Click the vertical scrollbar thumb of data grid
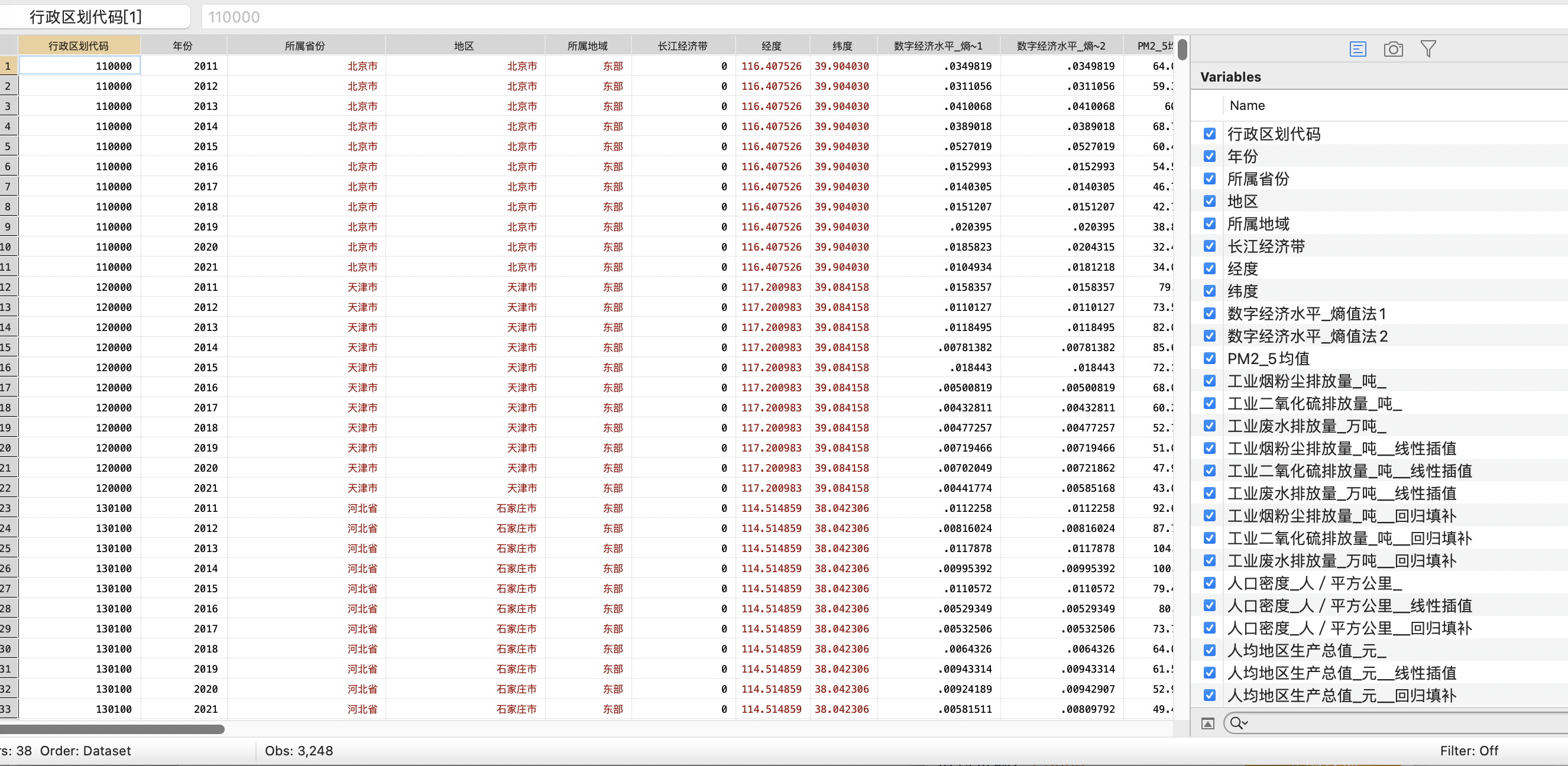The width and height of the screenshot is (1568, 766). pos(1181,50)
